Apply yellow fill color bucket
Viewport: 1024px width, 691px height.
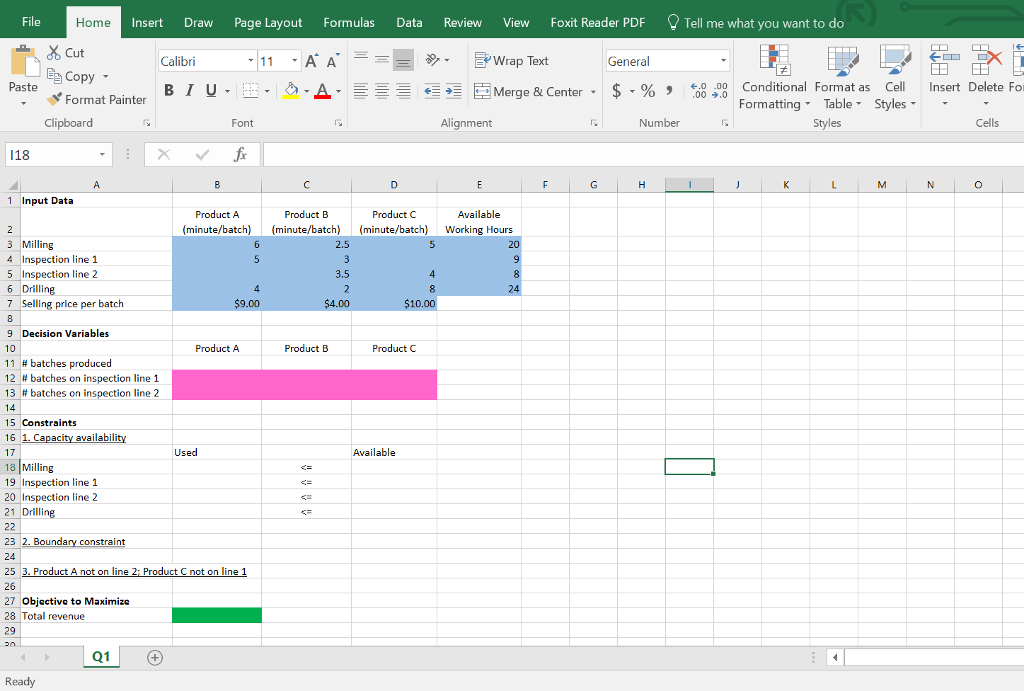point(291,91)
